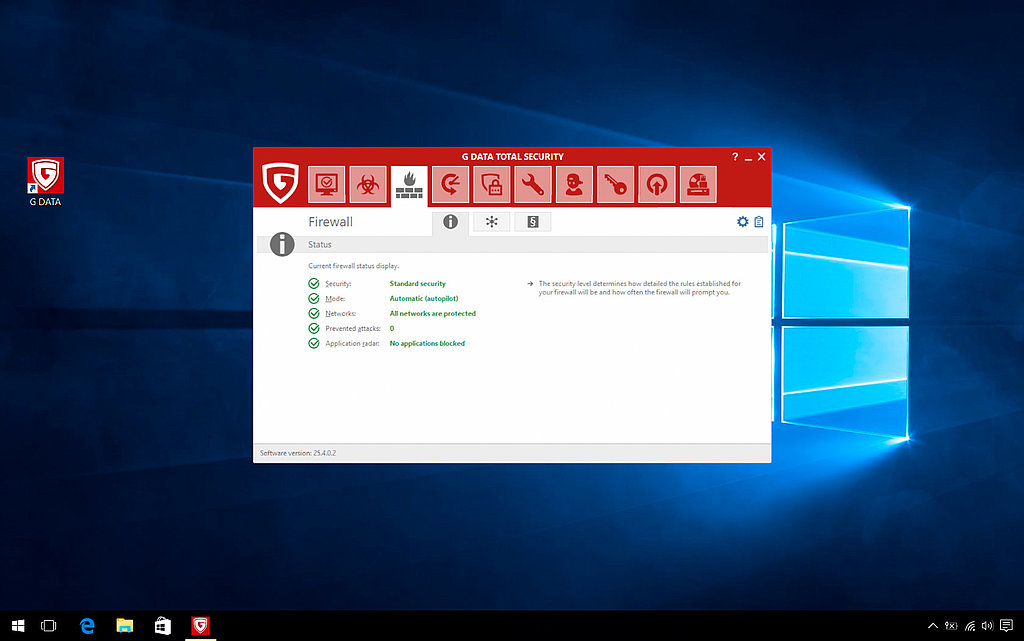Open the help question mark in title bar
This screenshot has width=1024, height=641.
point(735,157)
